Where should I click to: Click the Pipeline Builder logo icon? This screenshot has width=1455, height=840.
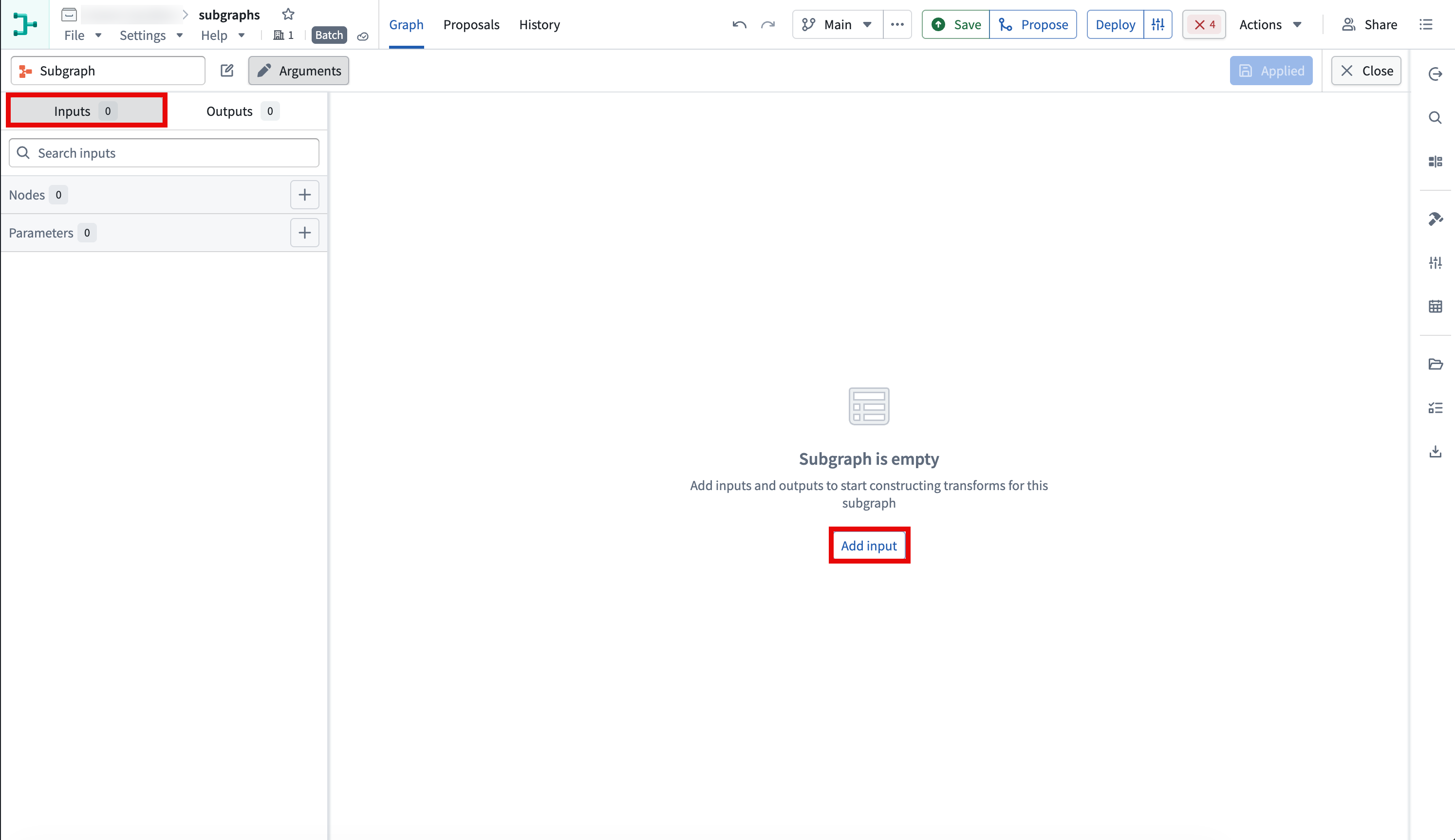tap(25, 24)
